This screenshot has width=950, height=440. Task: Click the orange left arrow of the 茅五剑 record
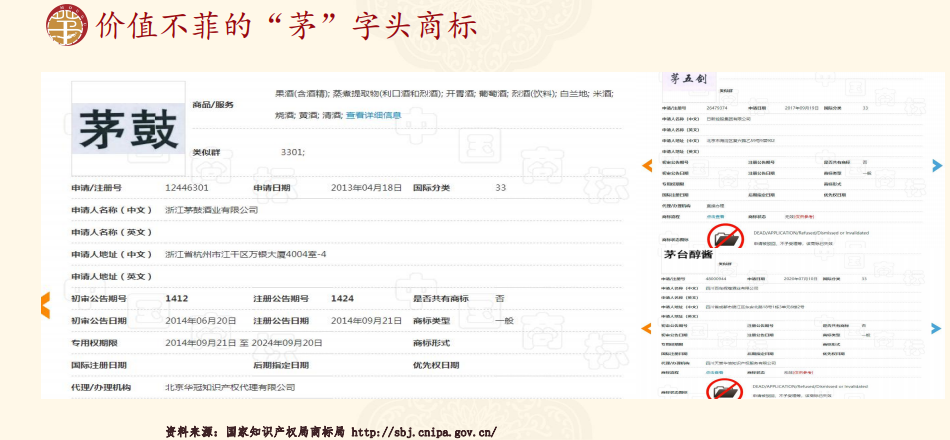point(647,165)
